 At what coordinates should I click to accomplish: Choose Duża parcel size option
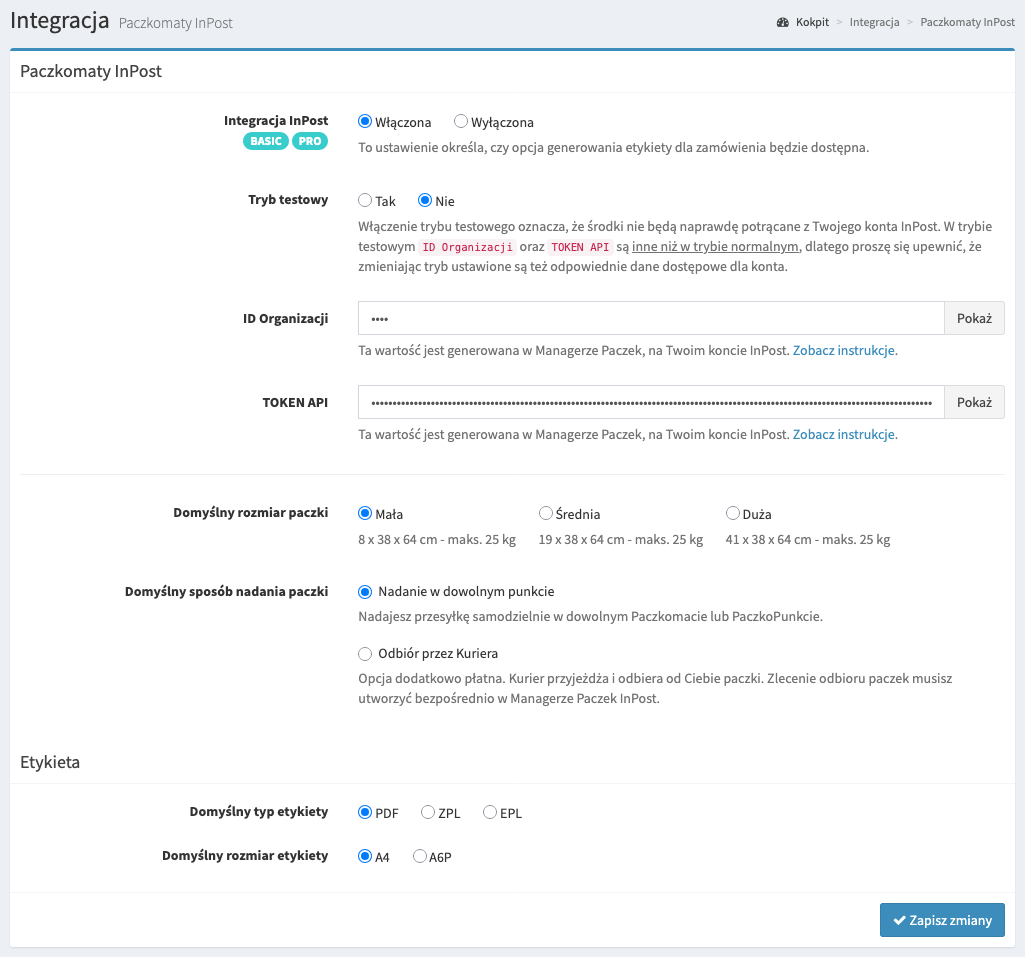(x=733, y=514)
